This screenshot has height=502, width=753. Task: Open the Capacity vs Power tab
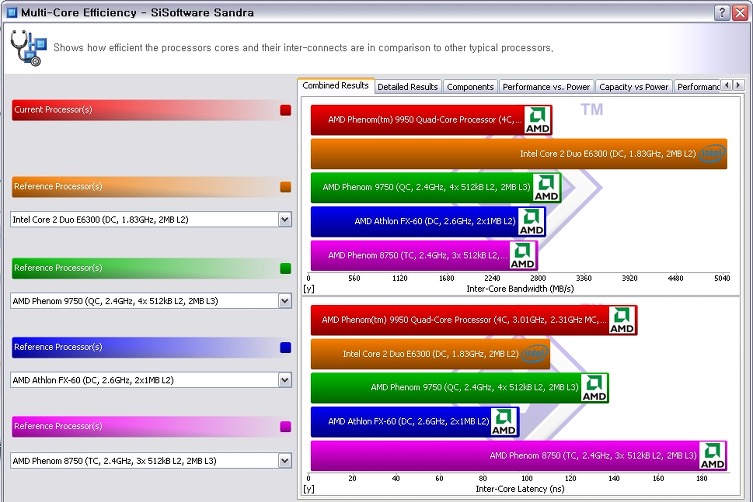(x=633, y=86)
